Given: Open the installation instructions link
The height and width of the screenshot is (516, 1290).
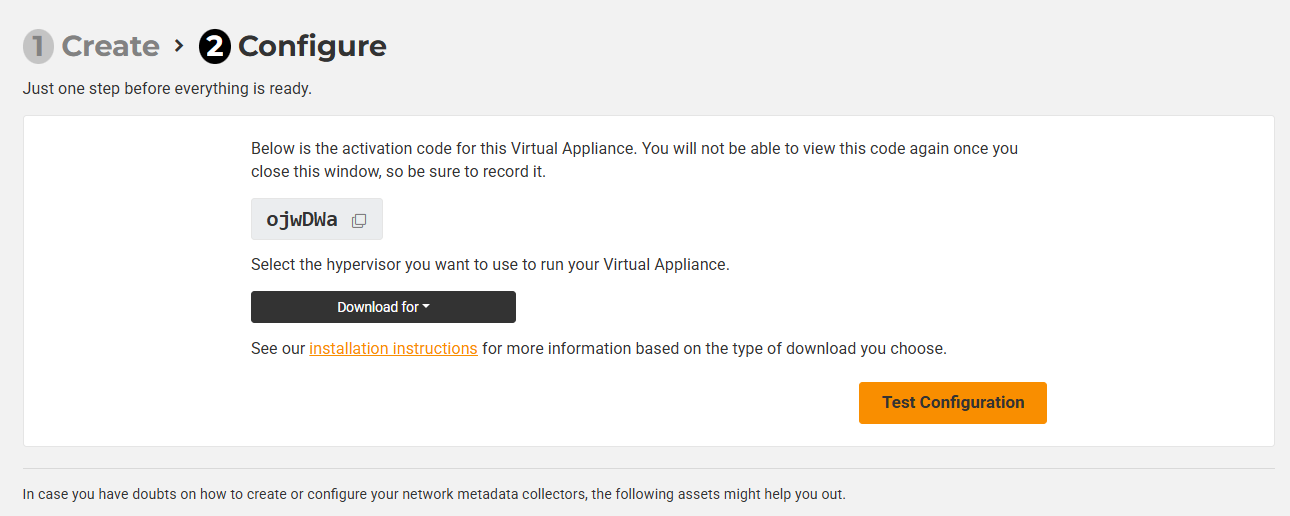Looking at the screenshot, I should 393,349.
